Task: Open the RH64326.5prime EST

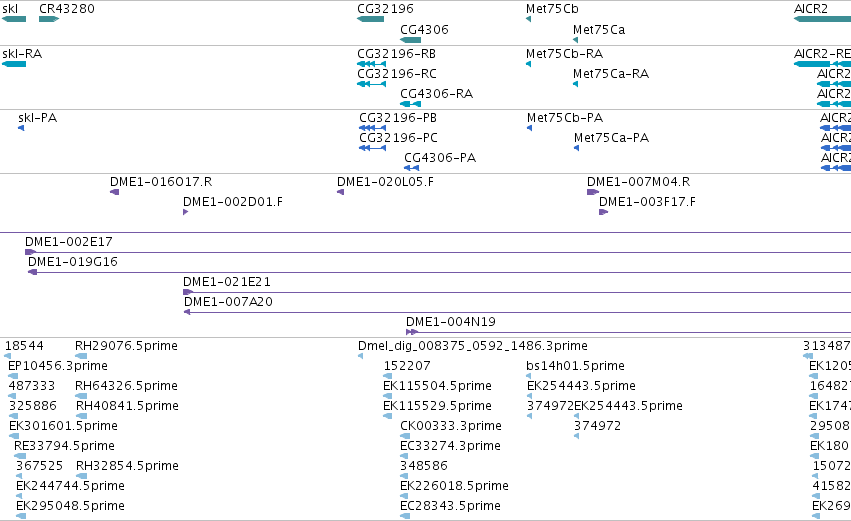Action: click(81, 396)
